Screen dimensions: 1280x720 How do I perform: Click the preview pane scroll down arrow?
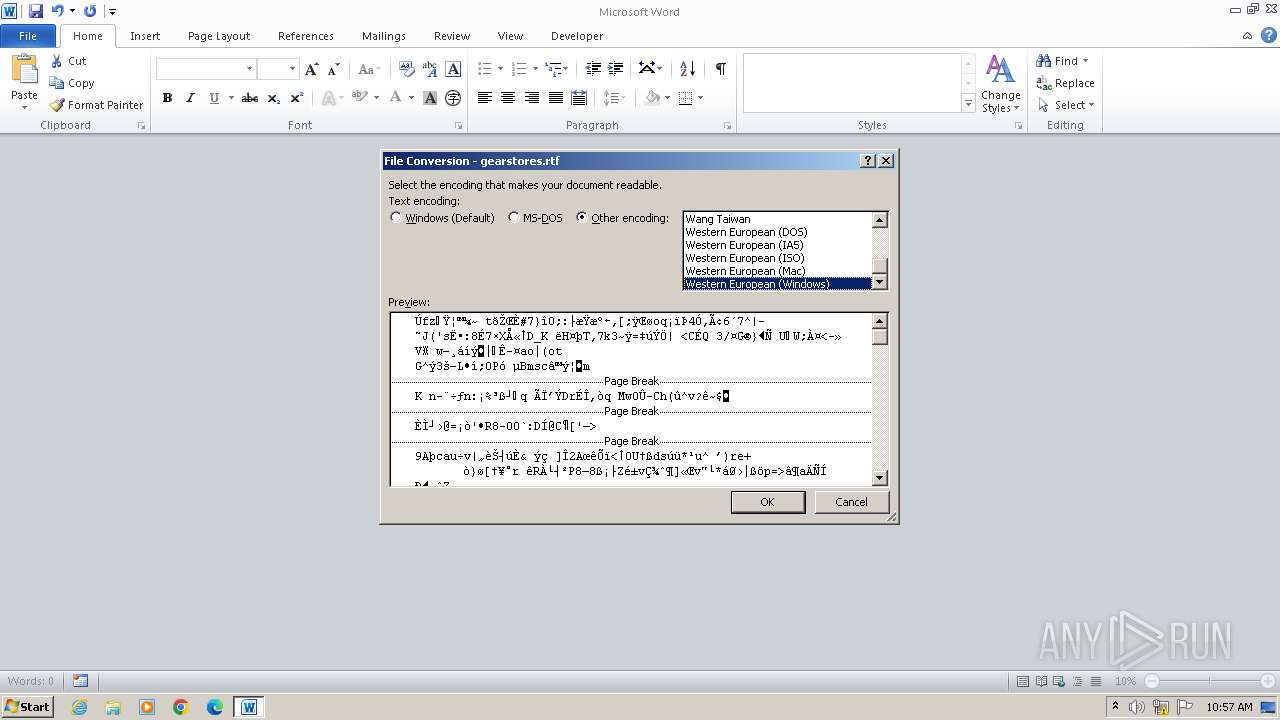[x=880, y=478]
